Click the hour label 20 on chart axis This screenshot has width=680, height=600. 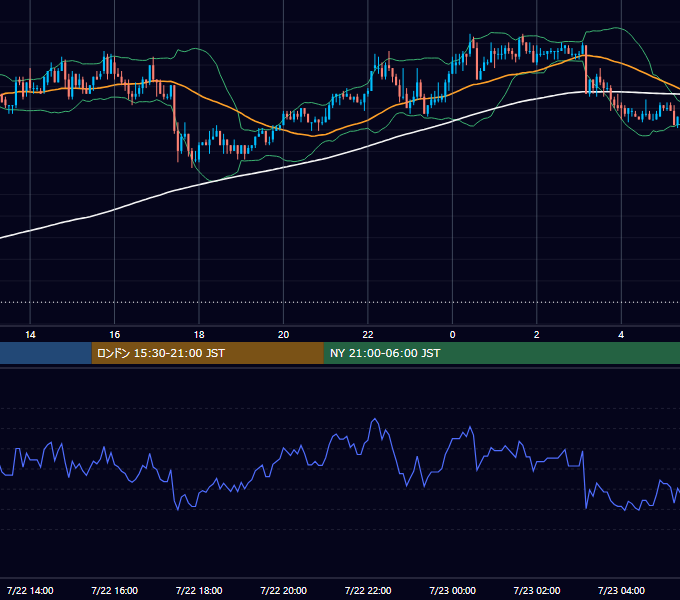[283, 335]
